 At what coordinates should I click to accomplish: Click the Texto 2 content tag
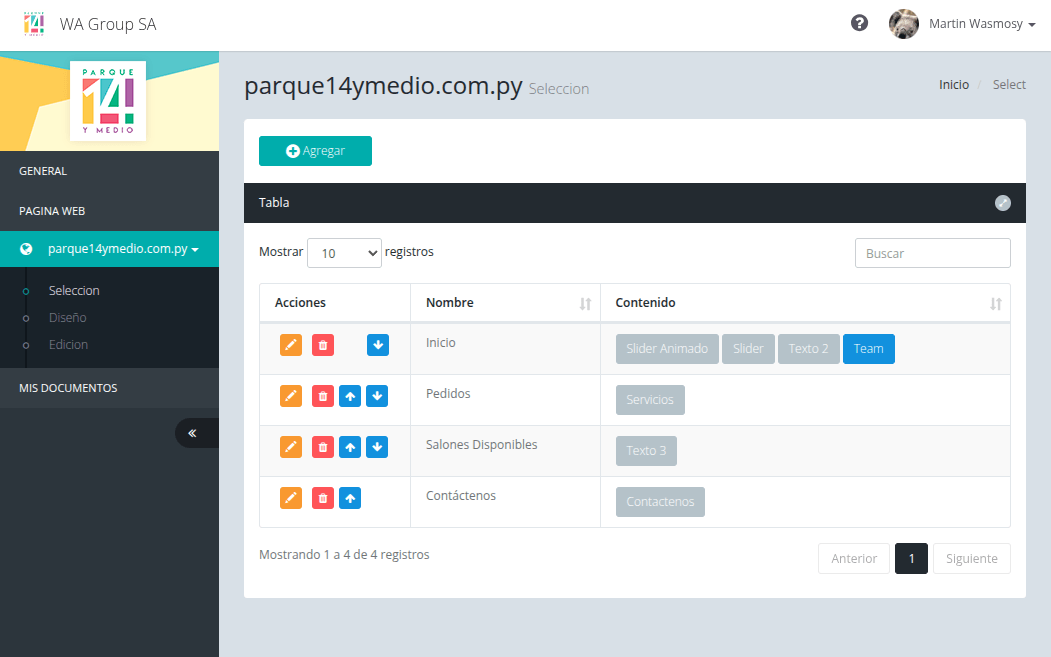808,349
